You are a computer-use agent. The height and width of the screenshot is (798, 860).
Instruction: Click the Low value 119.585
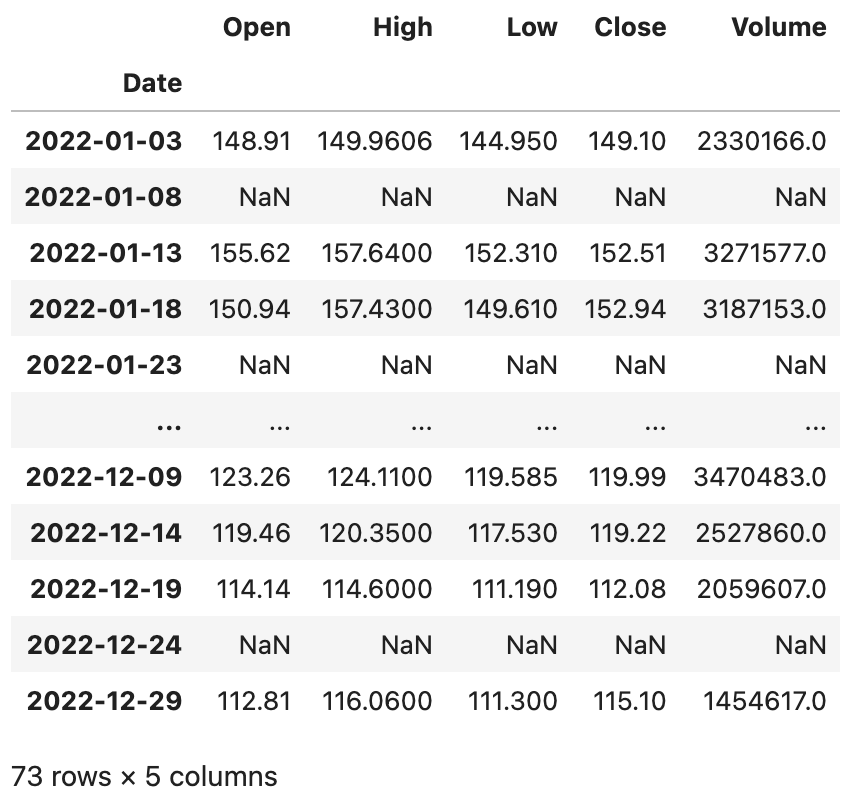(511, 477)
